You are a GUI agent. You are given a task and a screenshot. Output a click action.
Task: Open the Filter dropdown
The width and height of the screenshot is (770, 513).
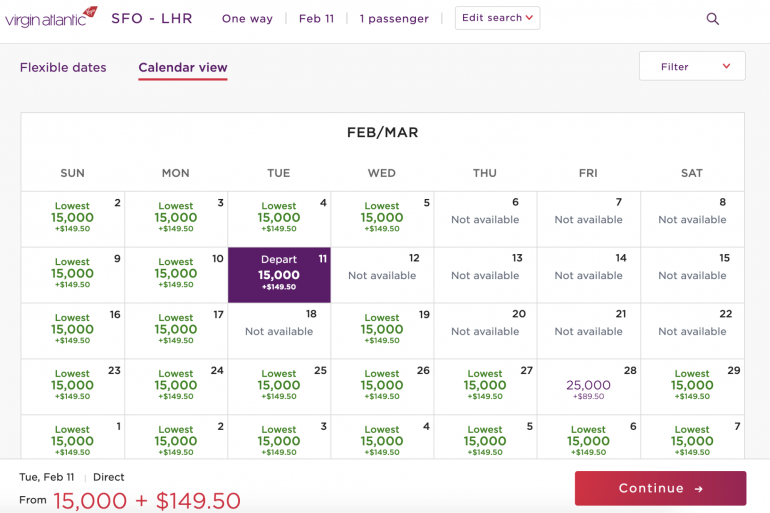click(x=692, y=67)
